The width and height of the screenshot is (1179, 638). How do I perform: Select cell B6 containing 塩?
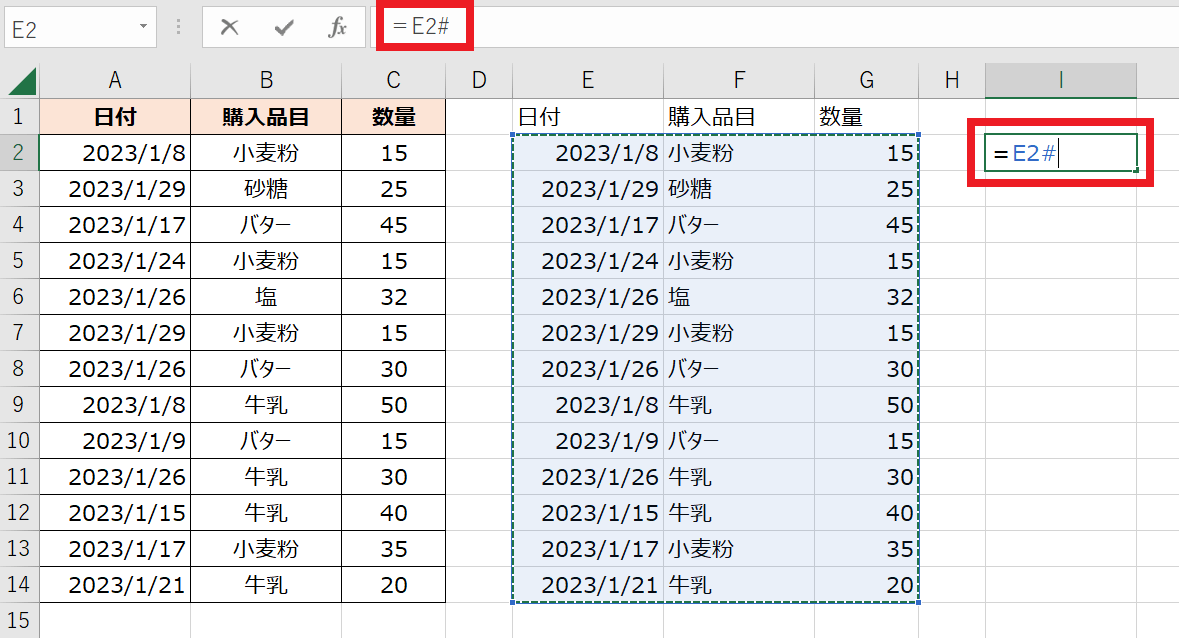click(x=266, y=297)
